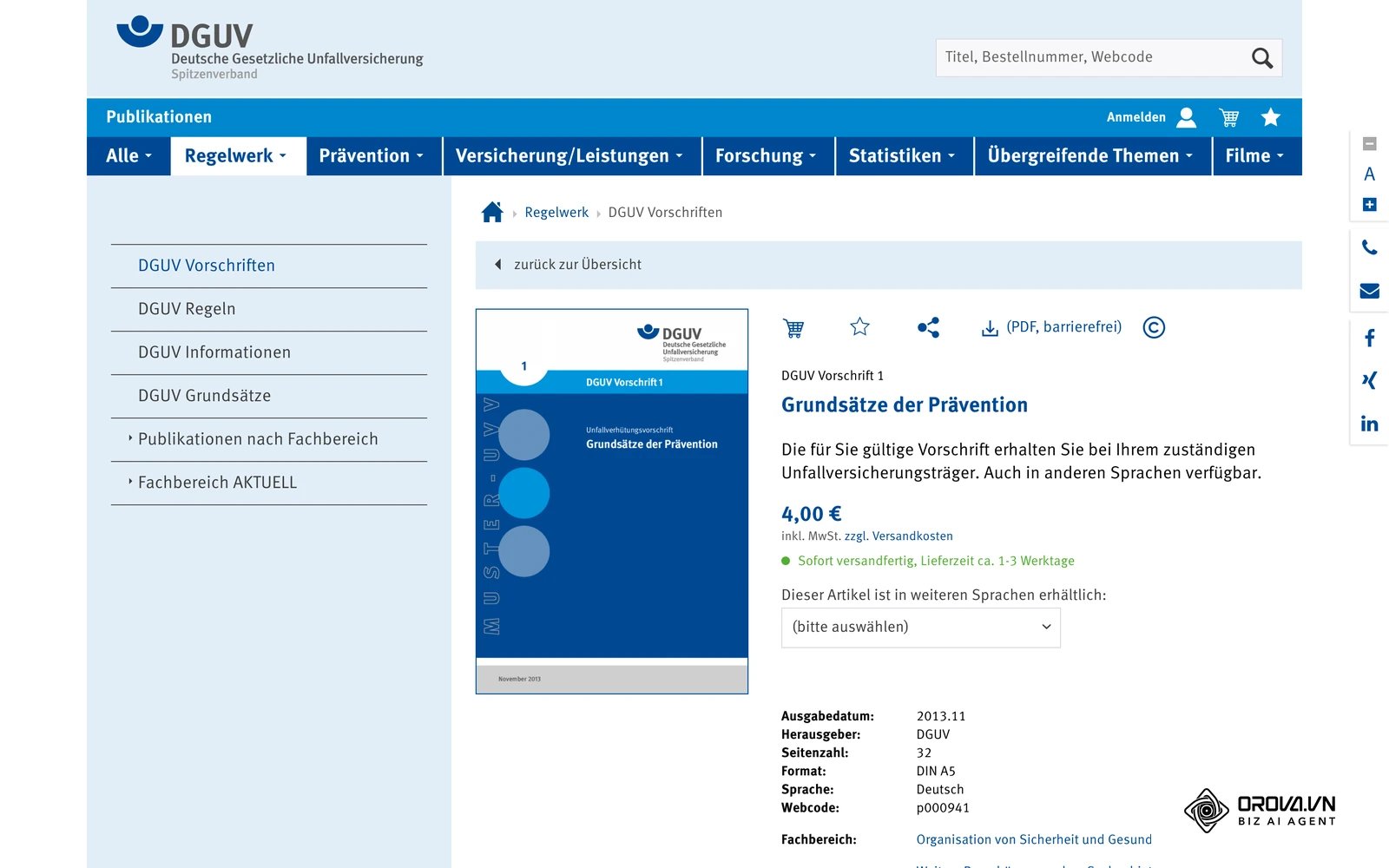The width and height of the screenshot is (1389, 868).
Task: Open the Statistiken menu
Action: click(x=905, y=156)
